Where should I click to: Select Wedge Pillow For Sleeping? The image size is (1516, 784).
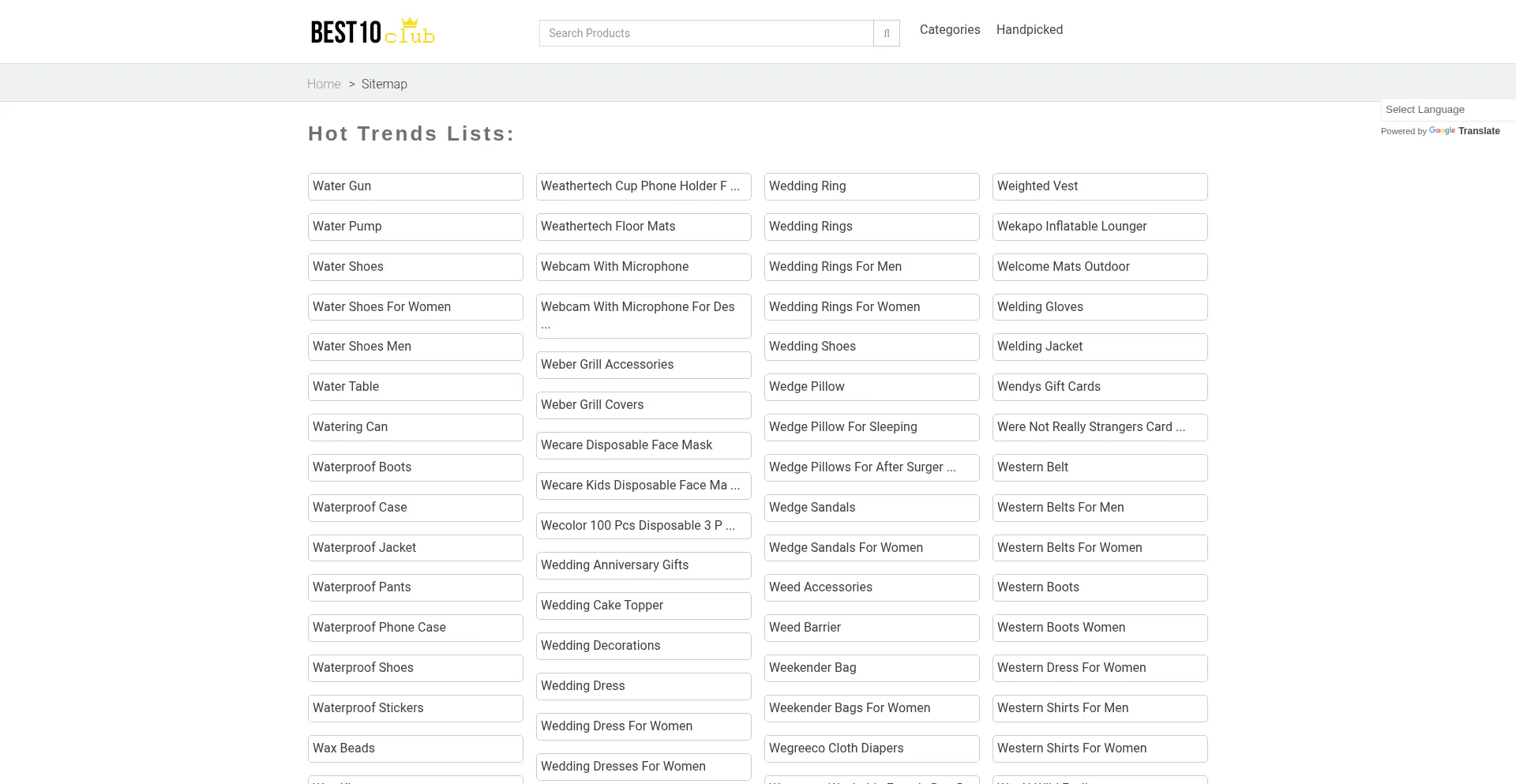pos(872,427)
